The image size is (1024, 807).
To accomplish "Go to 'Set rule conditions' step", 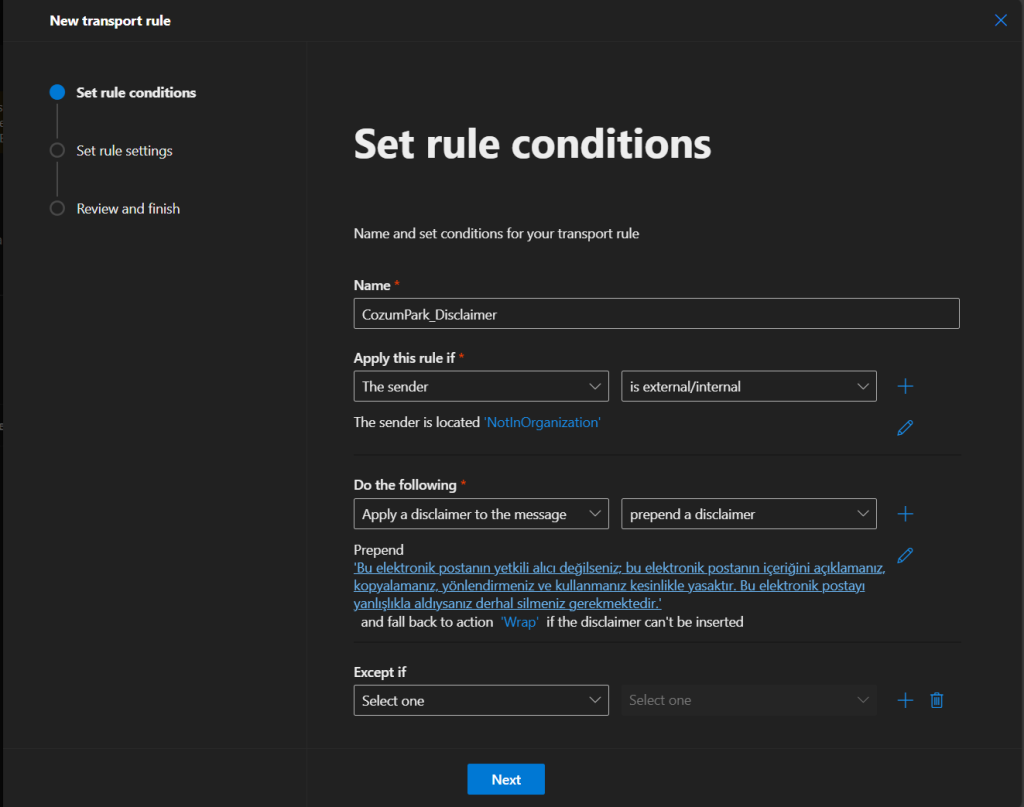I will point(136,92).
